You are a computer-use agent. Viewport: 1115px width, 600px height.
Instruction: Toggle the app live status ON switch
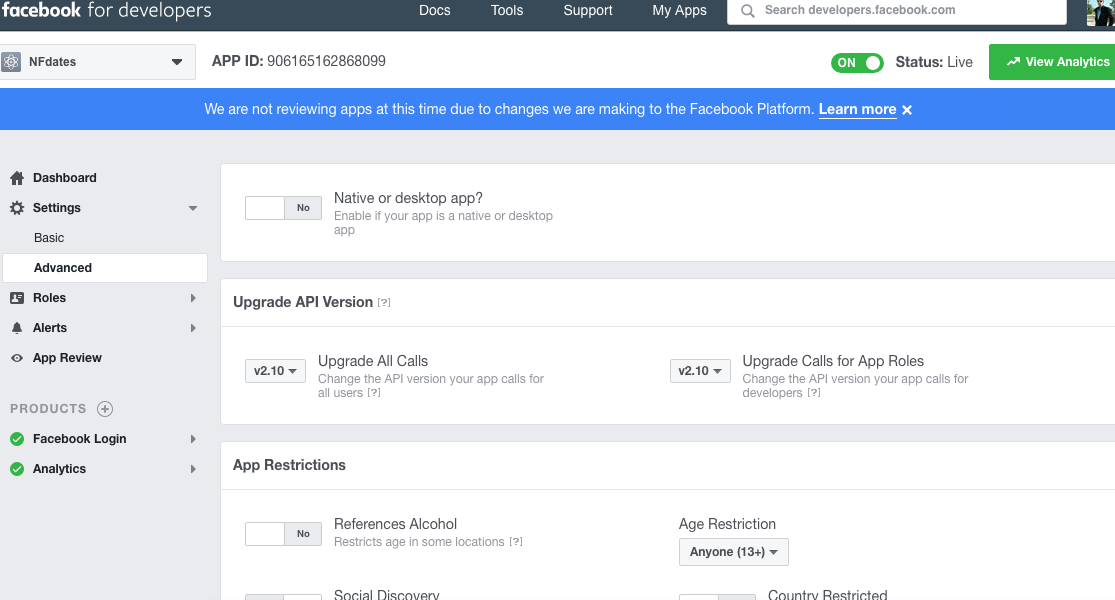pos(857,63)
